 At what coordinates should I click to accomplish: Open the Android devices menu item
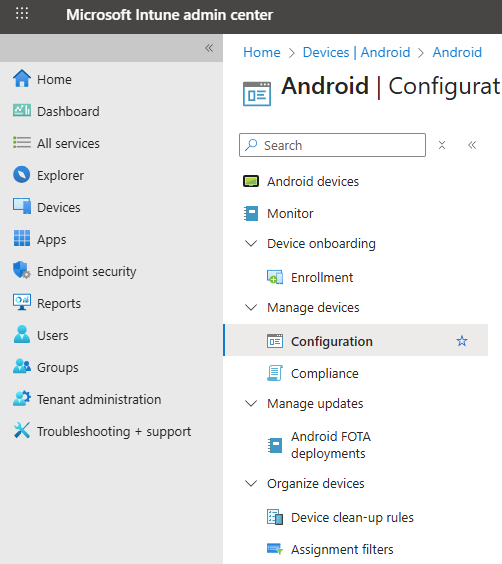tap(313, 181)
